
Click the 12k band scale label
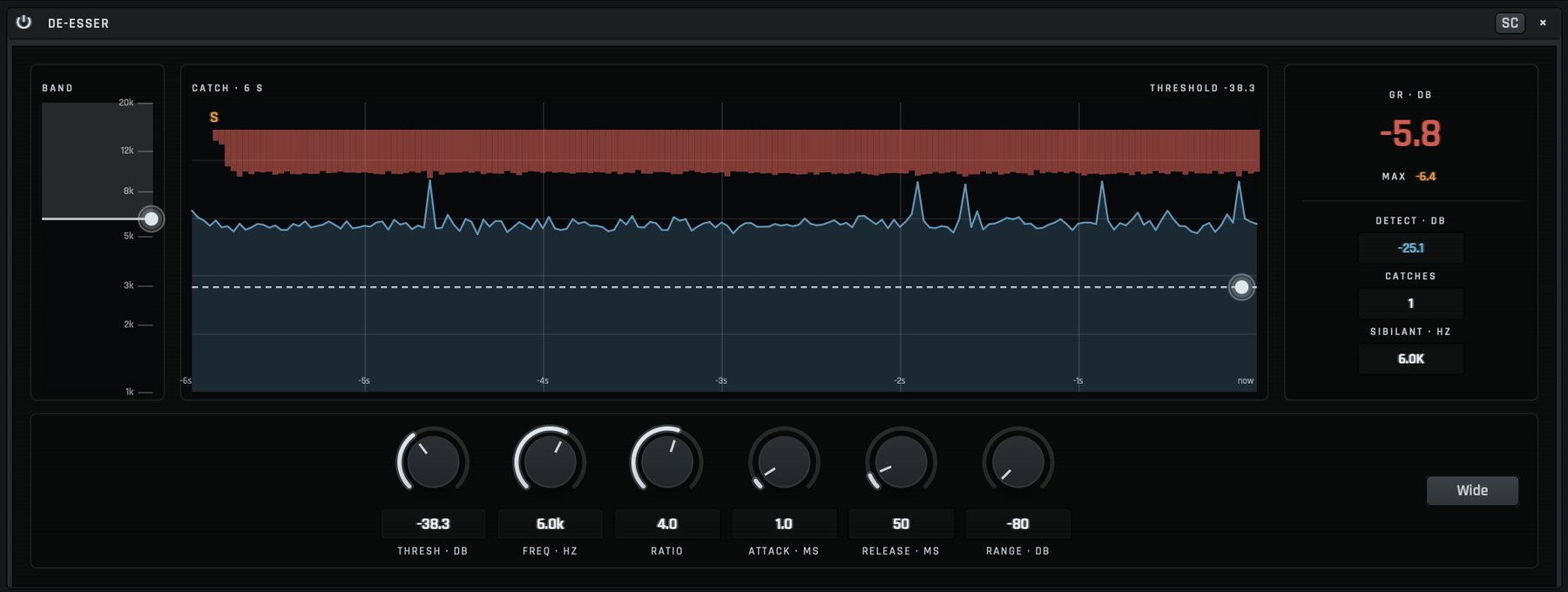point(127,151)
